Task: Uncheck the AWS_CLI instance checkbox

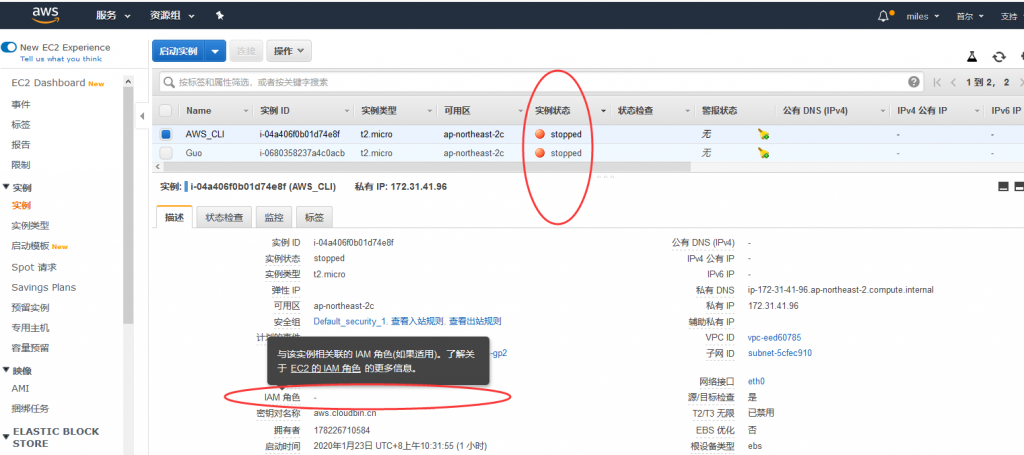Action: pos(166,134)
